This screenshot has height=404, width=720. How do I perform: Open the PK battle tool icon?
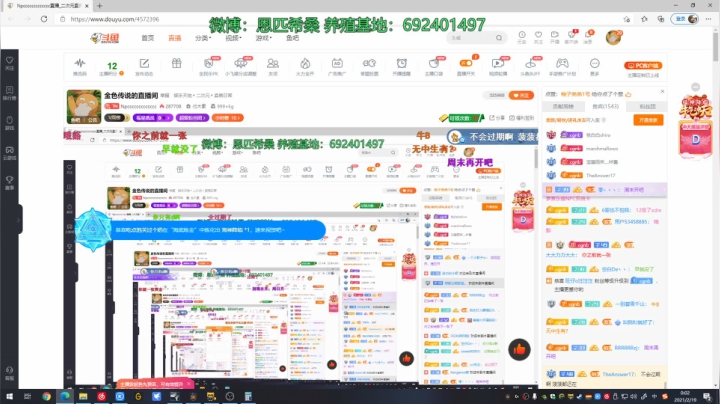[x=209, y=66]
